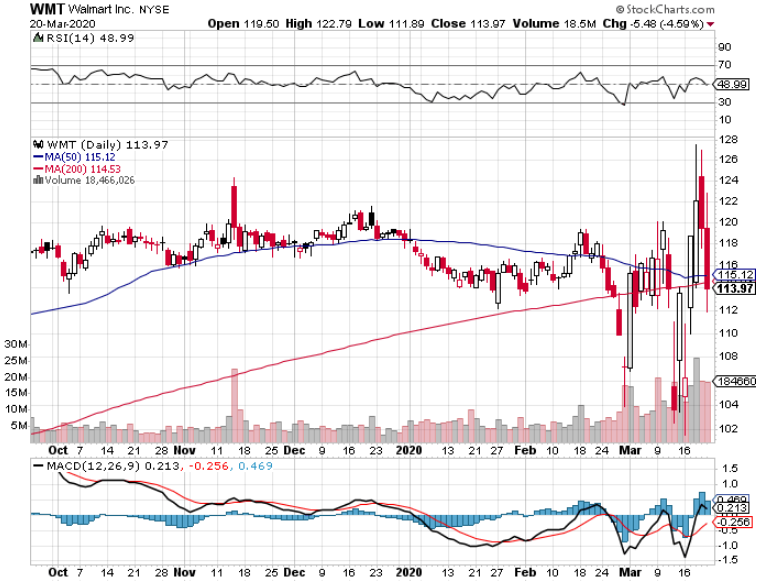768x581 pixels.
Task: Click the NYSE exchange label
Action: point(154,9)
